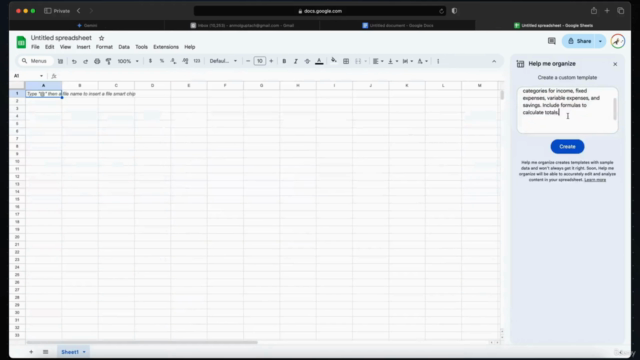Open the 100% zoom dropdown

click(128, 61)
